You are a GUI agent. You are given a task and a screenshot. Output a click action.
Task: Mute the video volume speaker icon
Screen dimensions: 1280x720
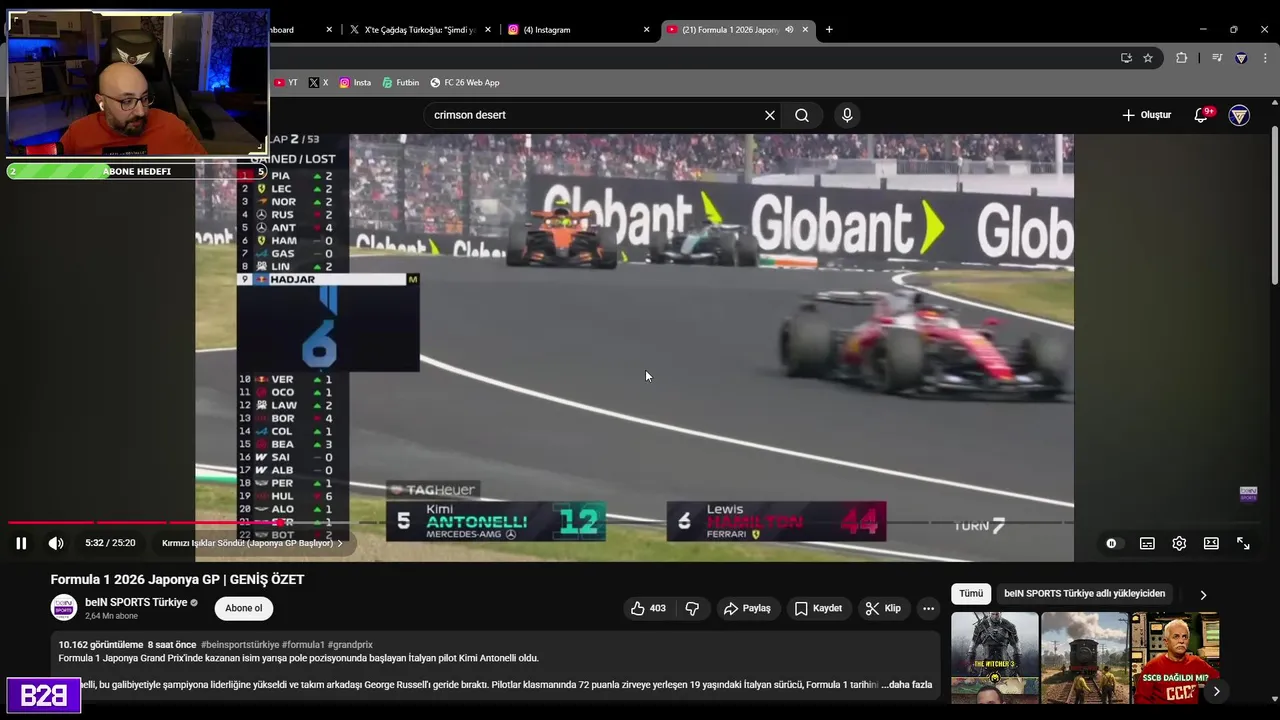(x=56, y=543)
